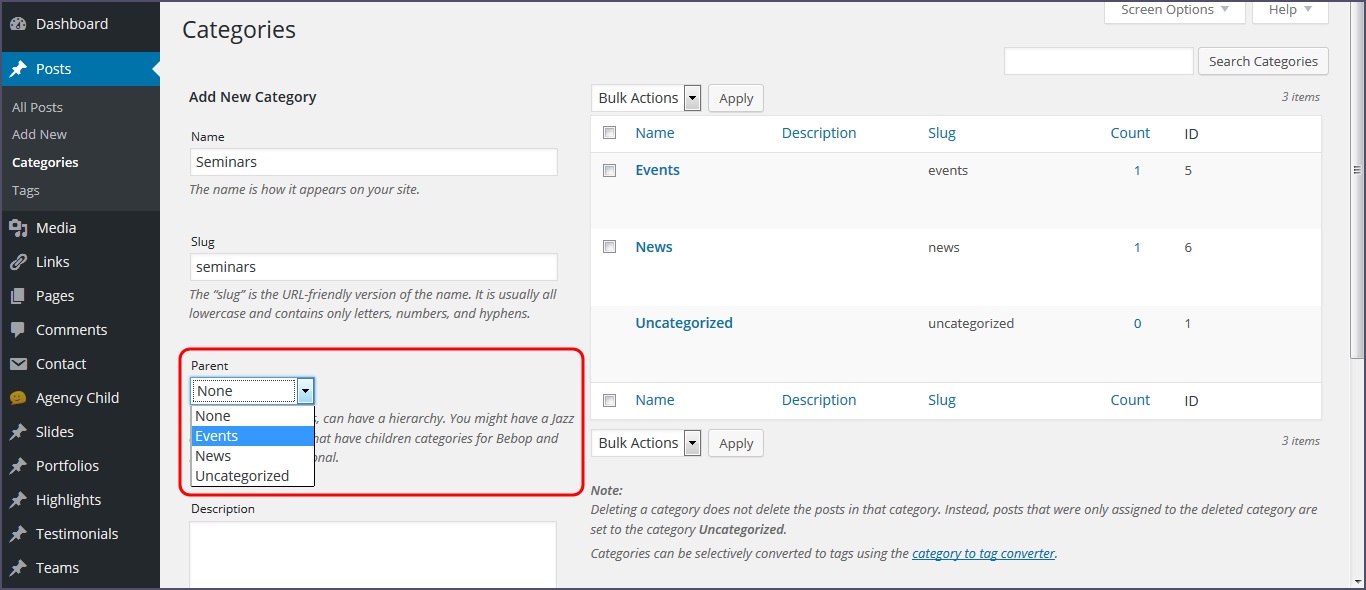Image resolution: width=1366 pixels, height=590 pixels.
Task: Expand the Screen Options panel
Action: pyautogui.click(x=1174, y=10)
